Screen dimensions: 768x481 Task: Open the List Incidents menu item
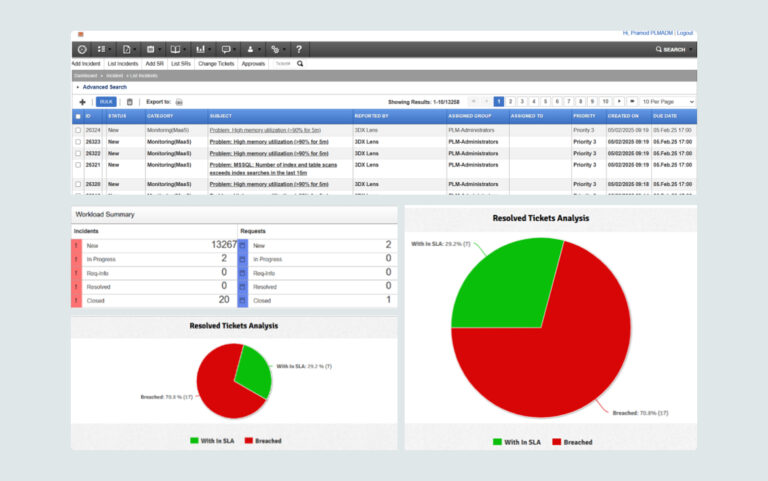pyautogui.click(x=122, y=63)
